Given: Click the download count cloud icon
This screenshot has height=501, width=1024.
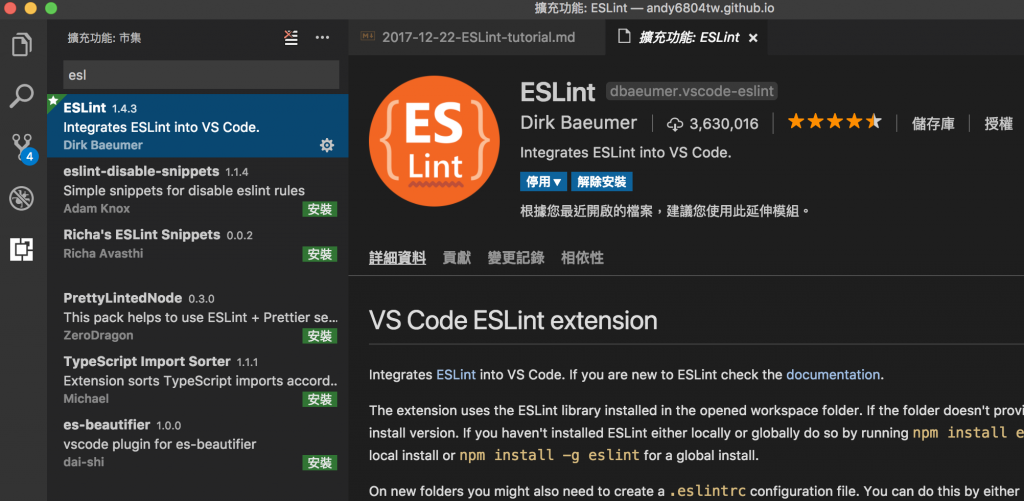Looking at the screenshot, I should (675, 123).
